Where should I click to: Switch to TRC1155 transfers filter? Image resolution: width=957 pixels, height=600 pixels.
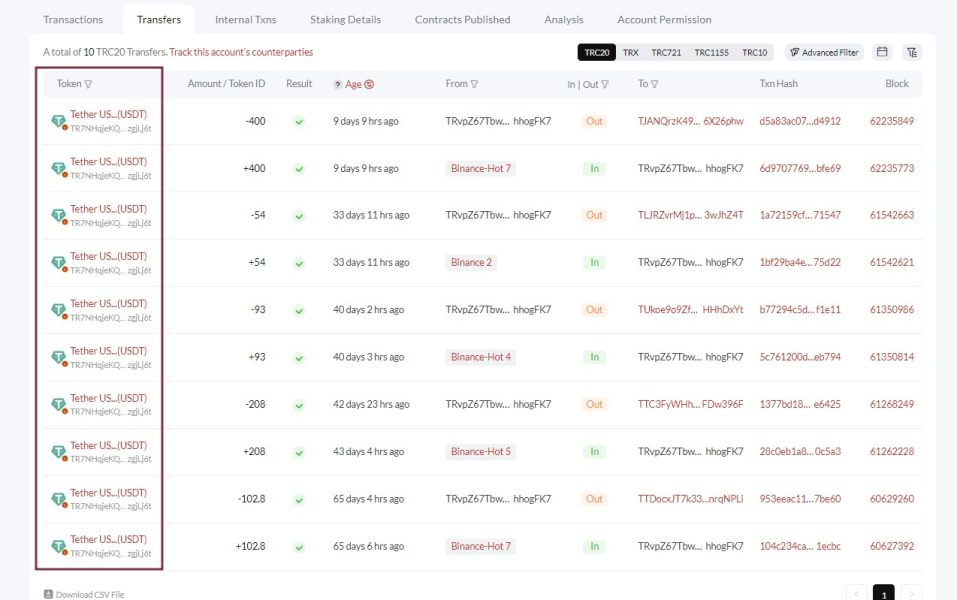coord(712,52)
